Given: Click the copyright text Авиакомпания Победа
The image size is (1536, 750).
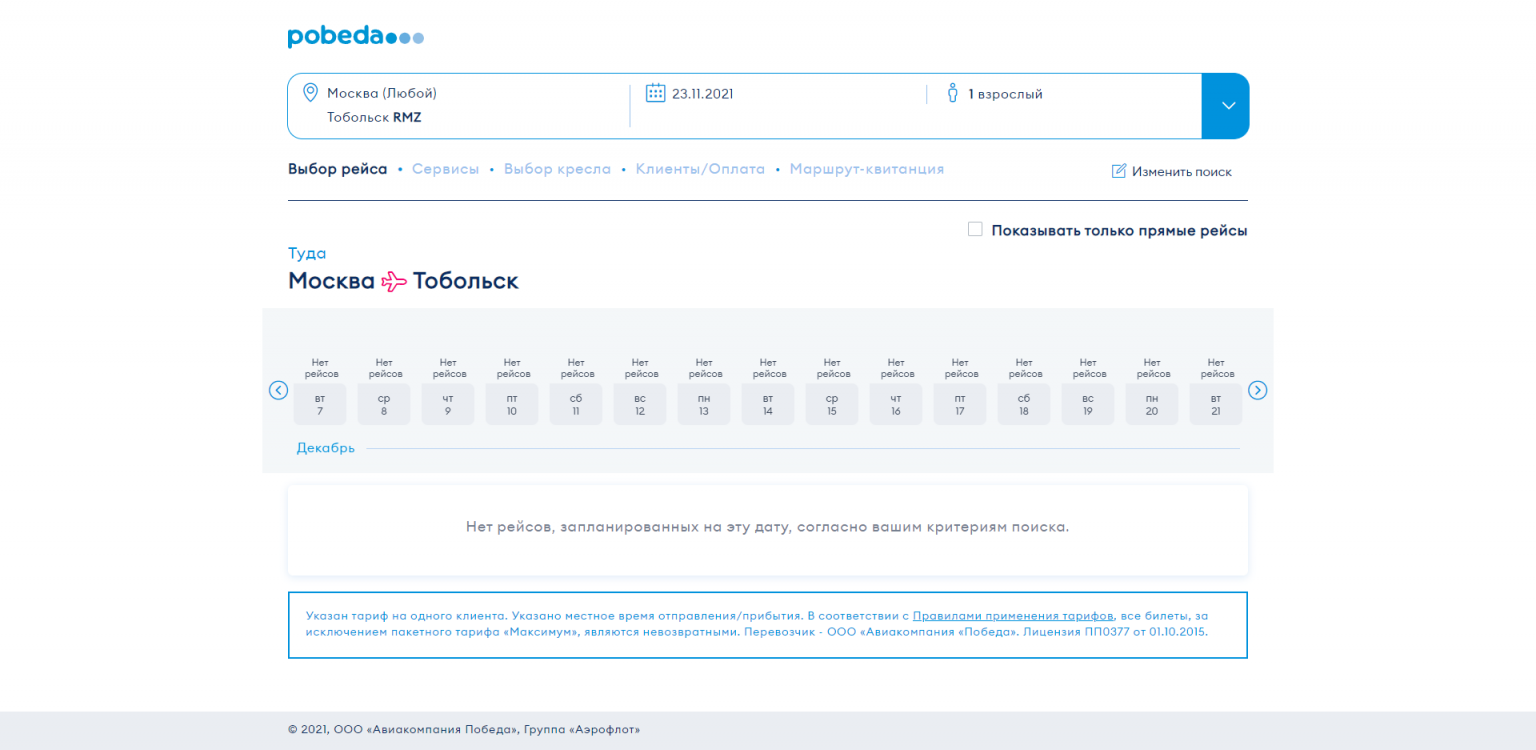Looking at the screenshot, I should pos(464,730).
